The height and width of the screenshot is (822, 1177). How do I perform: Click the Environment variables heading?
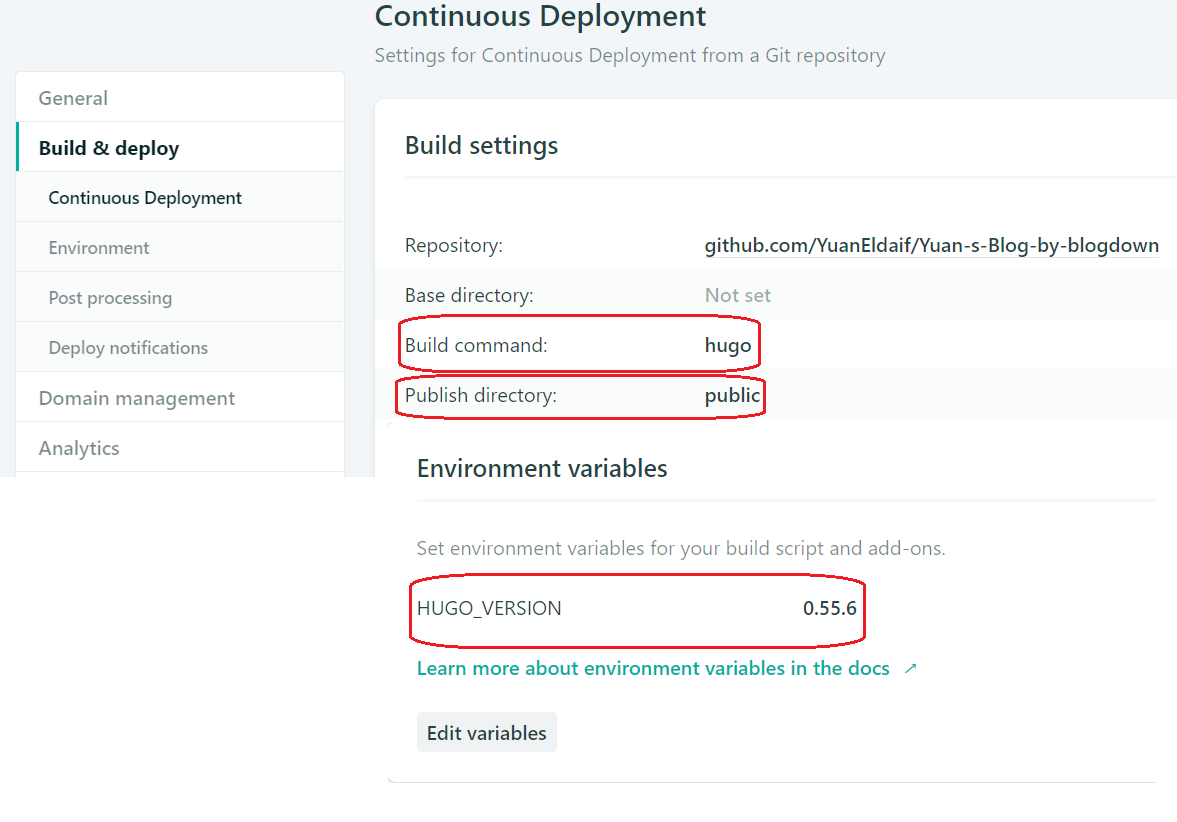[x=541, y=468]
